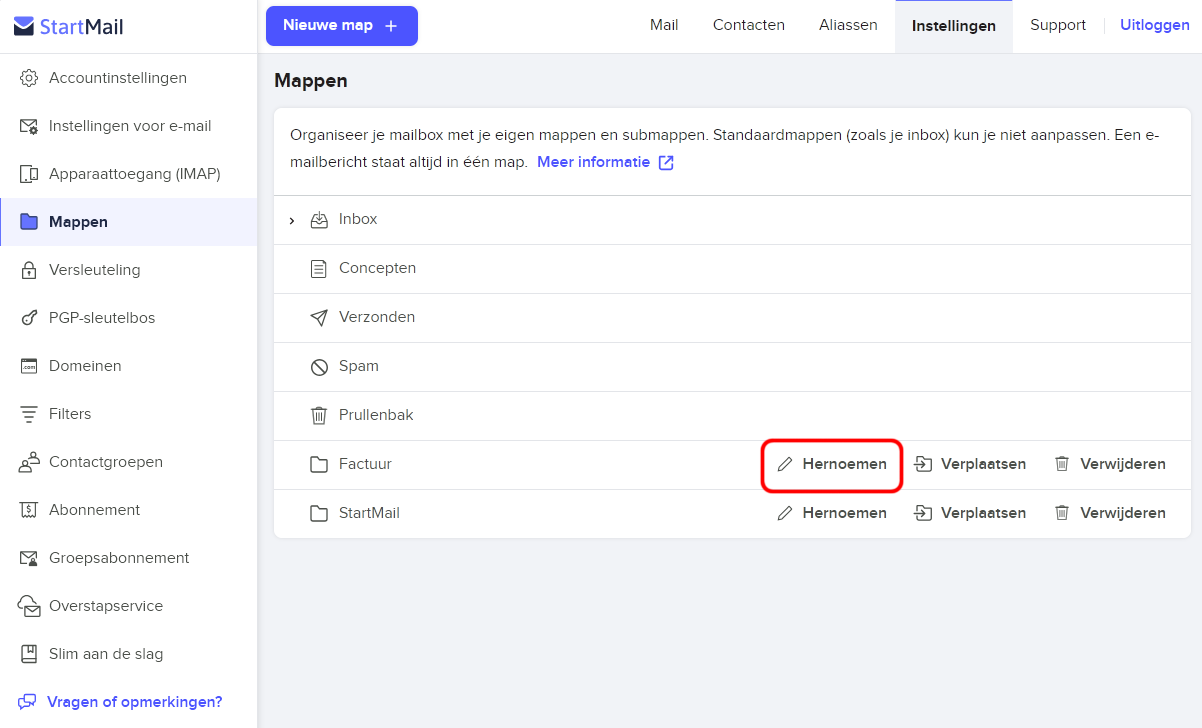Click the pencil icon to rename the Factuur folder
This screenshot has height=728, width=1202.
click(785, 464)
